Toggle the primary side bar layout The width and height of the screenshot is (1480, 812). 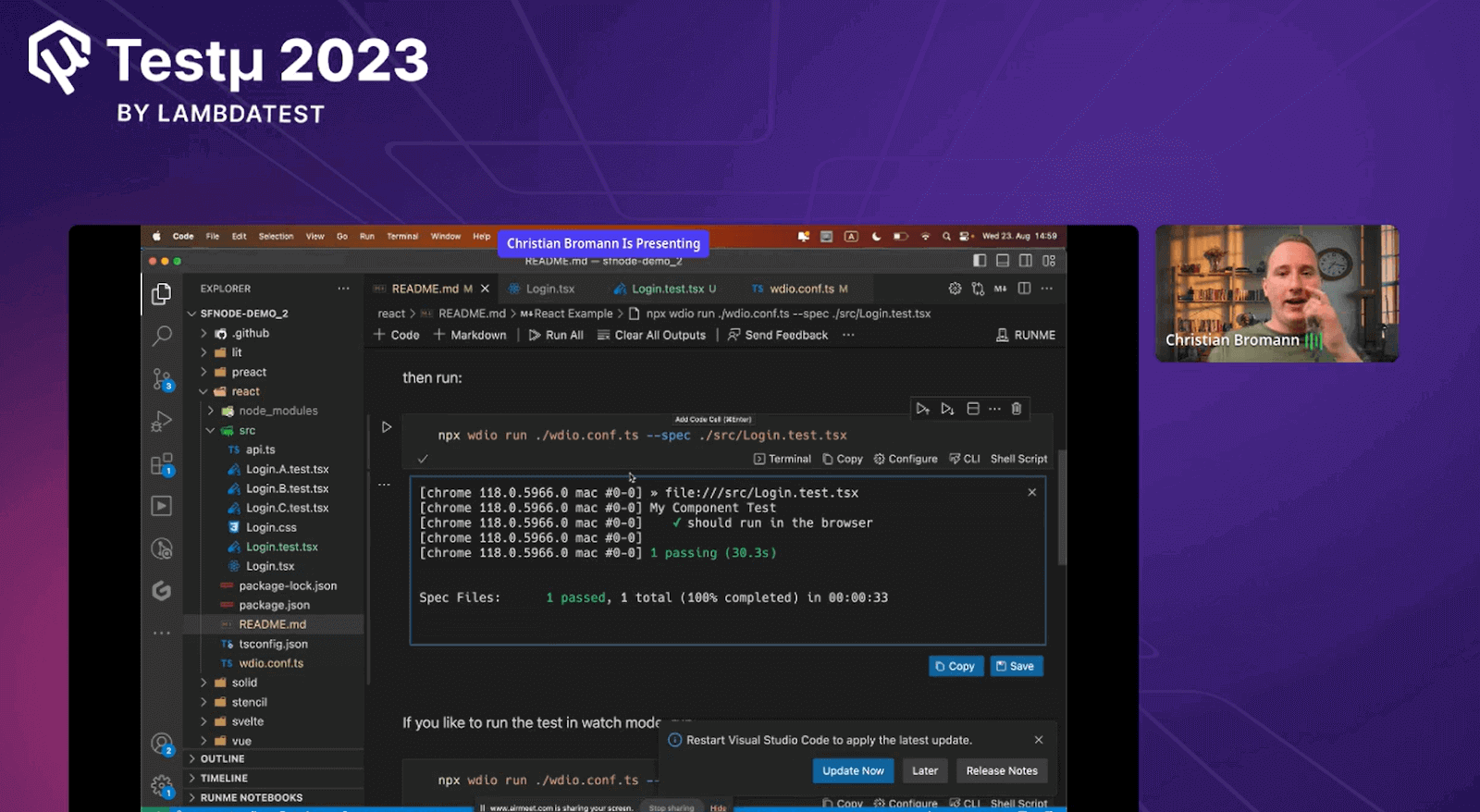click(x=980, y=261)
